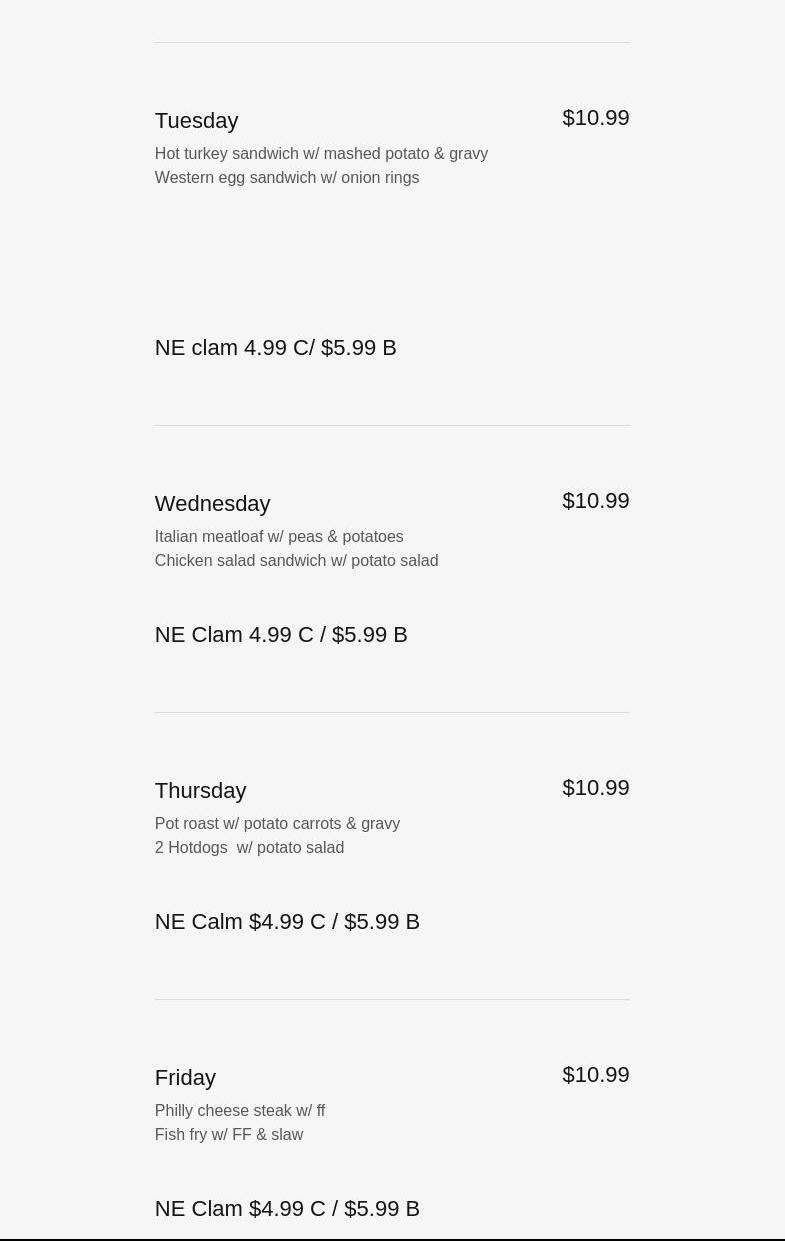Click the NE clam 4.99 C/ $5.99 B text
785x1241 pixels.
click(x=276, y=347)
